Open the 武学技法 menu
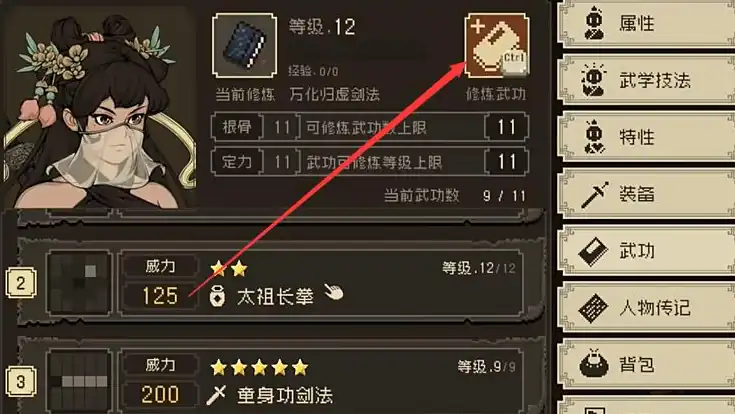The image size is (735, 414). [647, 80]
